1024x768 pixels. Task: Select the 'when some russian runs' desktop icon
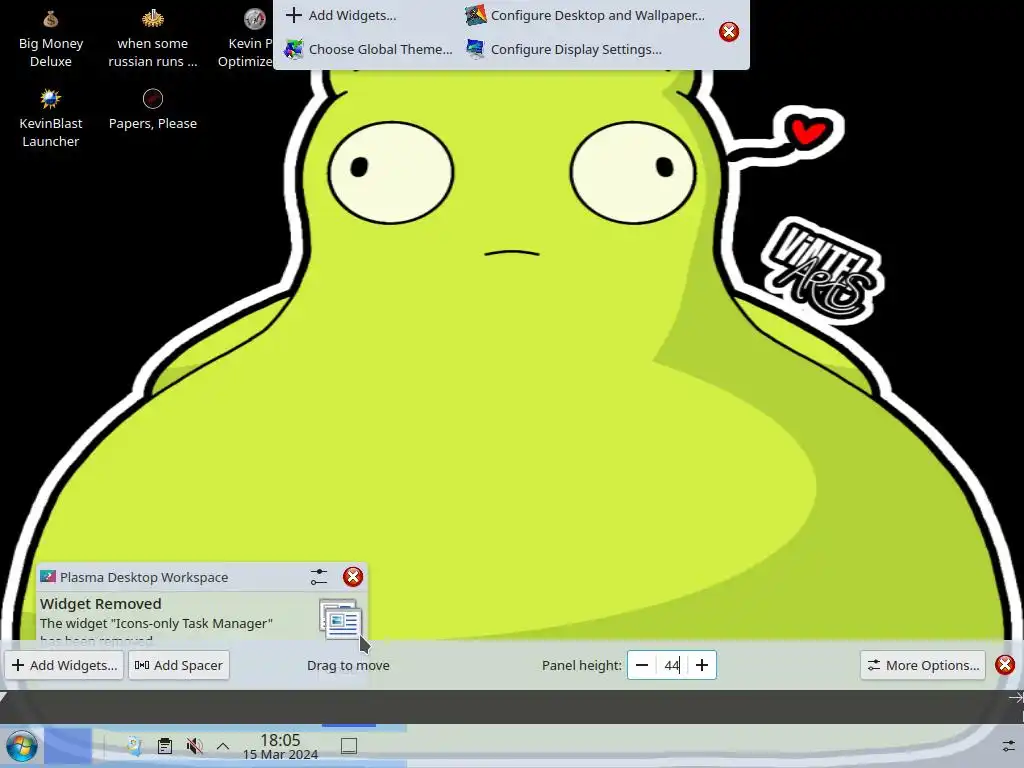152,38
